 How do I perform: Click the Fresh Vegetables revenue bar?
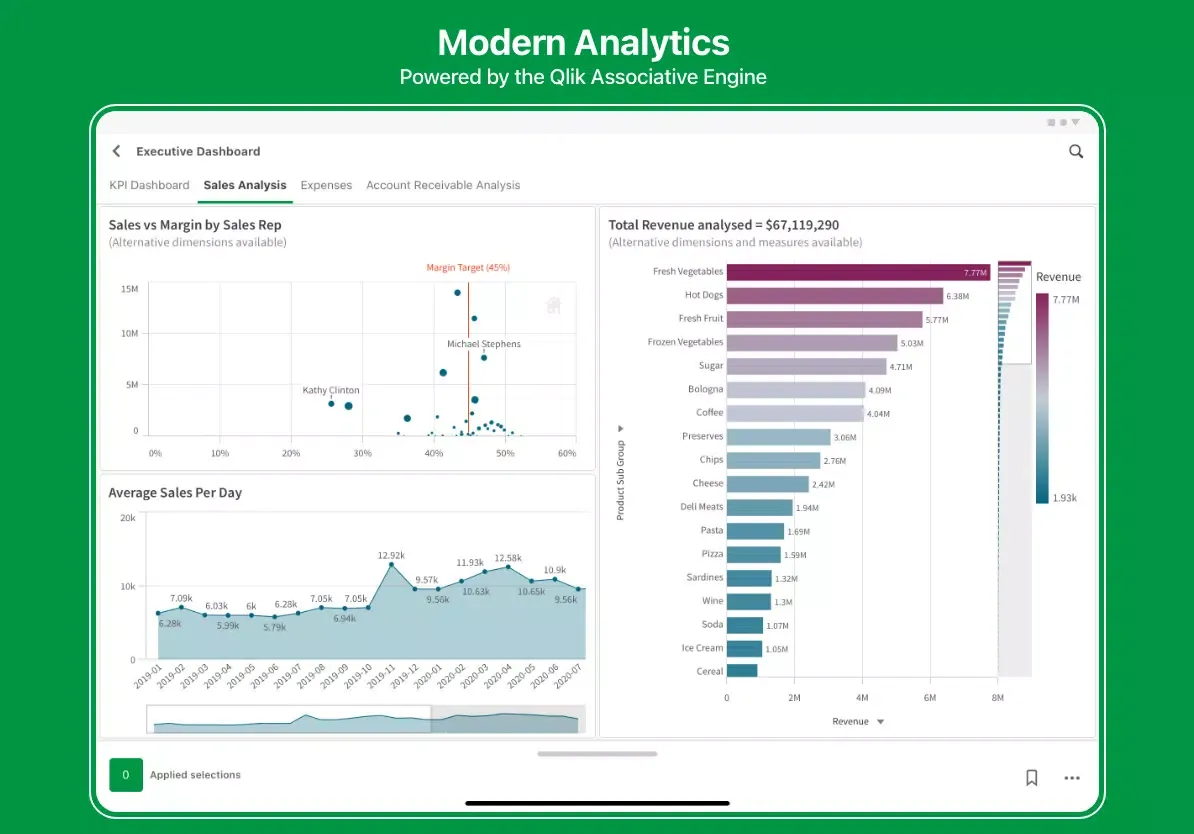click(x=857, y=272)
